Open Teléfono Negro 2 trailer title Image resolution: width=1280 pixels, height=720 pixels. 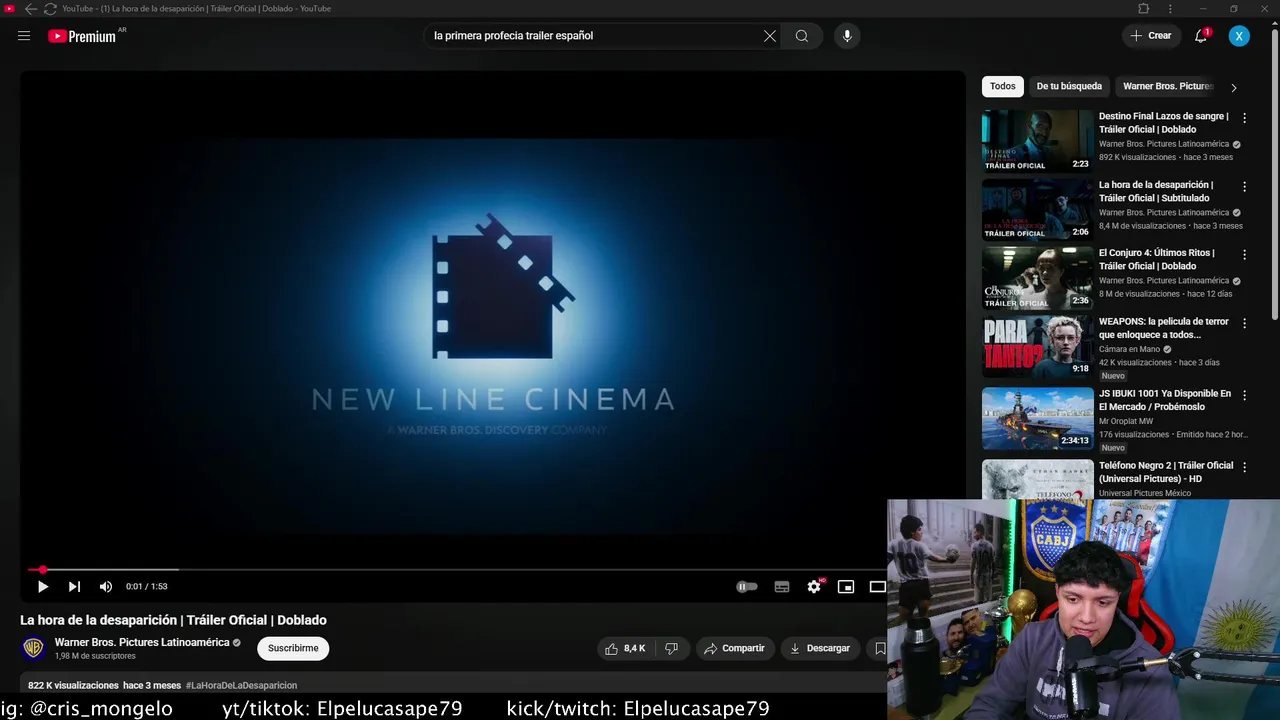pos(1166,472)
